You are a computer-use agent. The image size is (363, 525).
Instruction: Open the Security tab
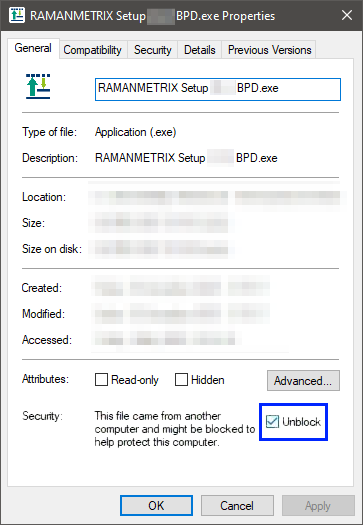(152, 50)
